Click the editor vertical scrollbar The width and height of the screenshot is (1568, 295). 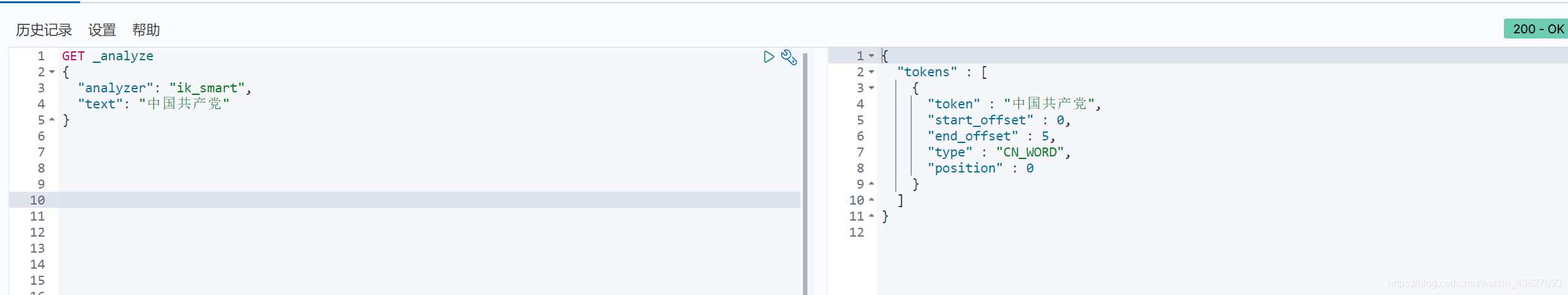[x=805, y=173]
